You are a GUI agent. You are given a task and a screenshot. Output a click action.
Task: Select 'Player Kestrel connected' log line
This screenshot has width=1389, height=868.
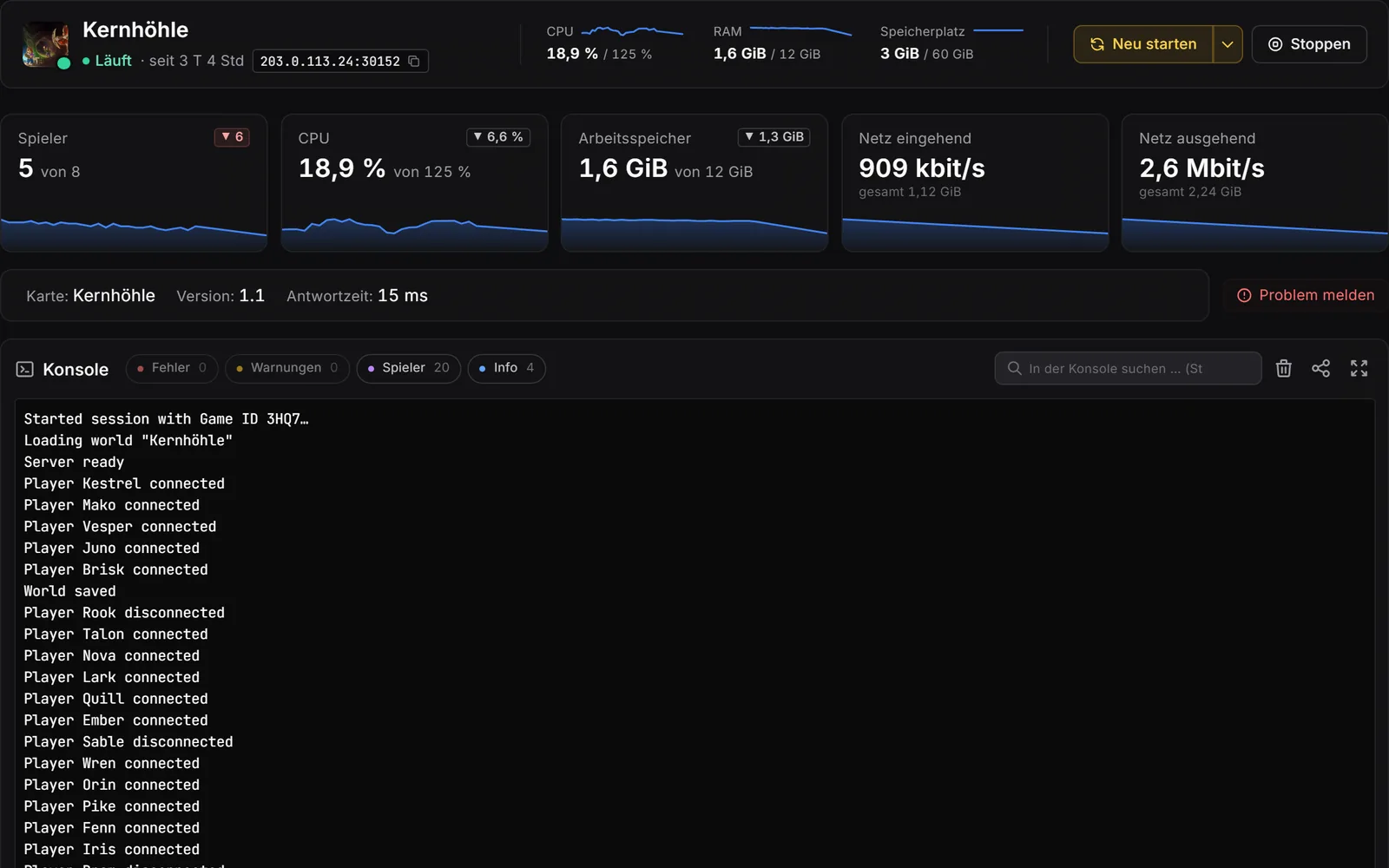[x=124, y=483]
